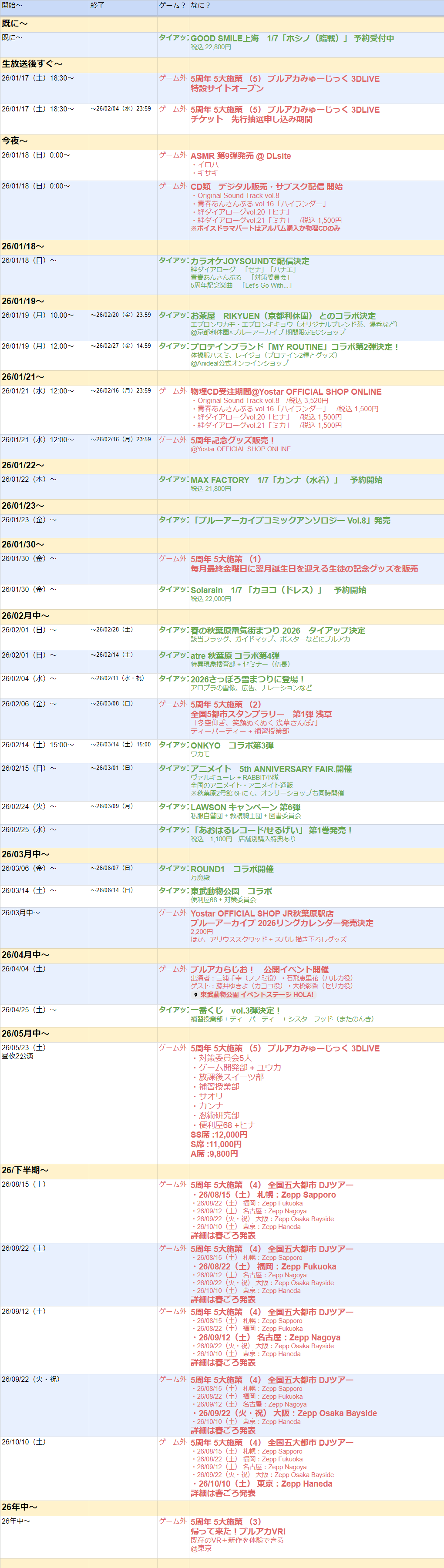This screenshot has width=444, height=1568.
Task: Click the 帰って来た！ブルアカVR! entry
Action: [x=238, y=1531]
